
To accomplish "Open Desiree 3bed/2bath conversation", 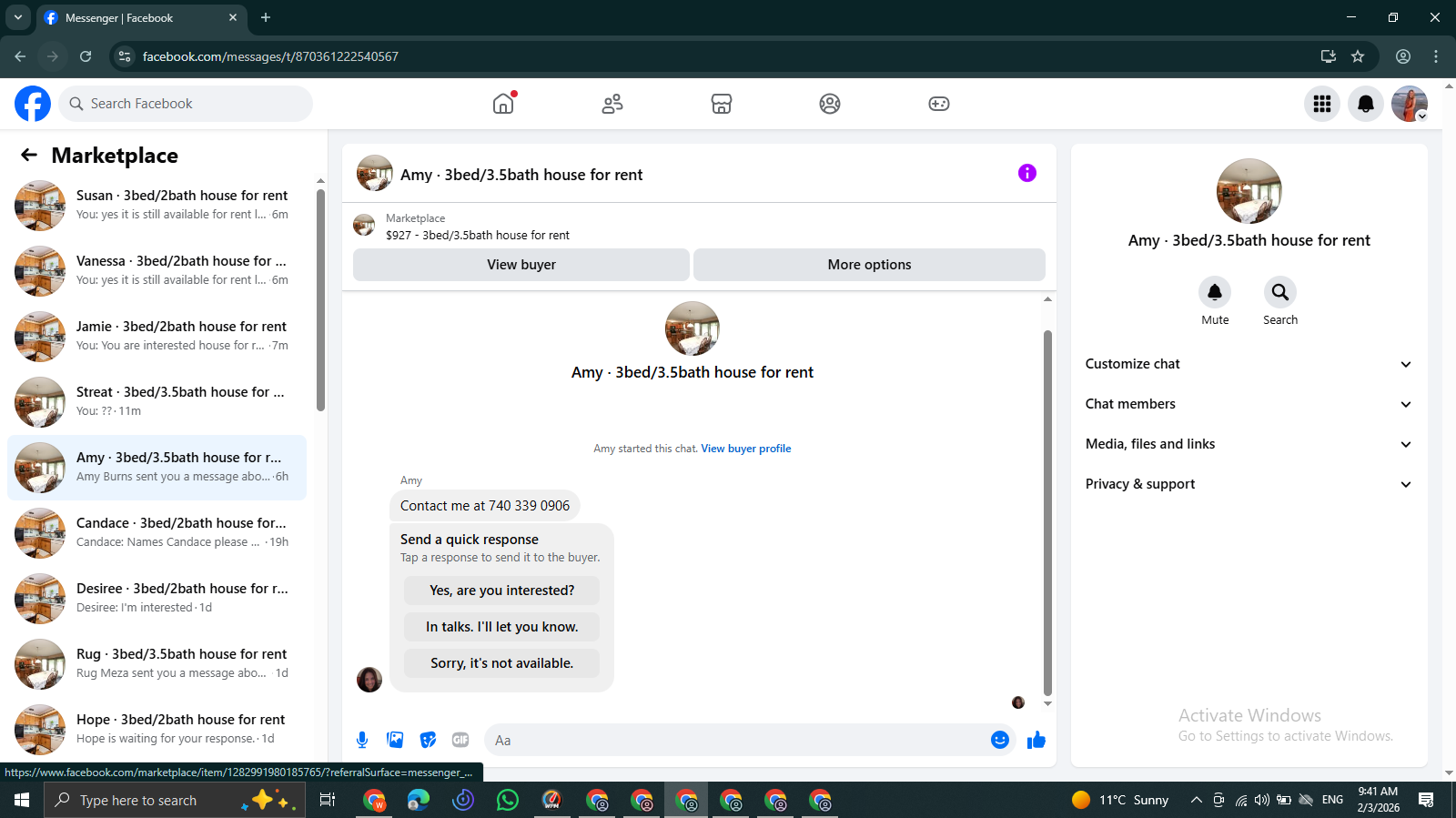I will (x=157, y=599).
